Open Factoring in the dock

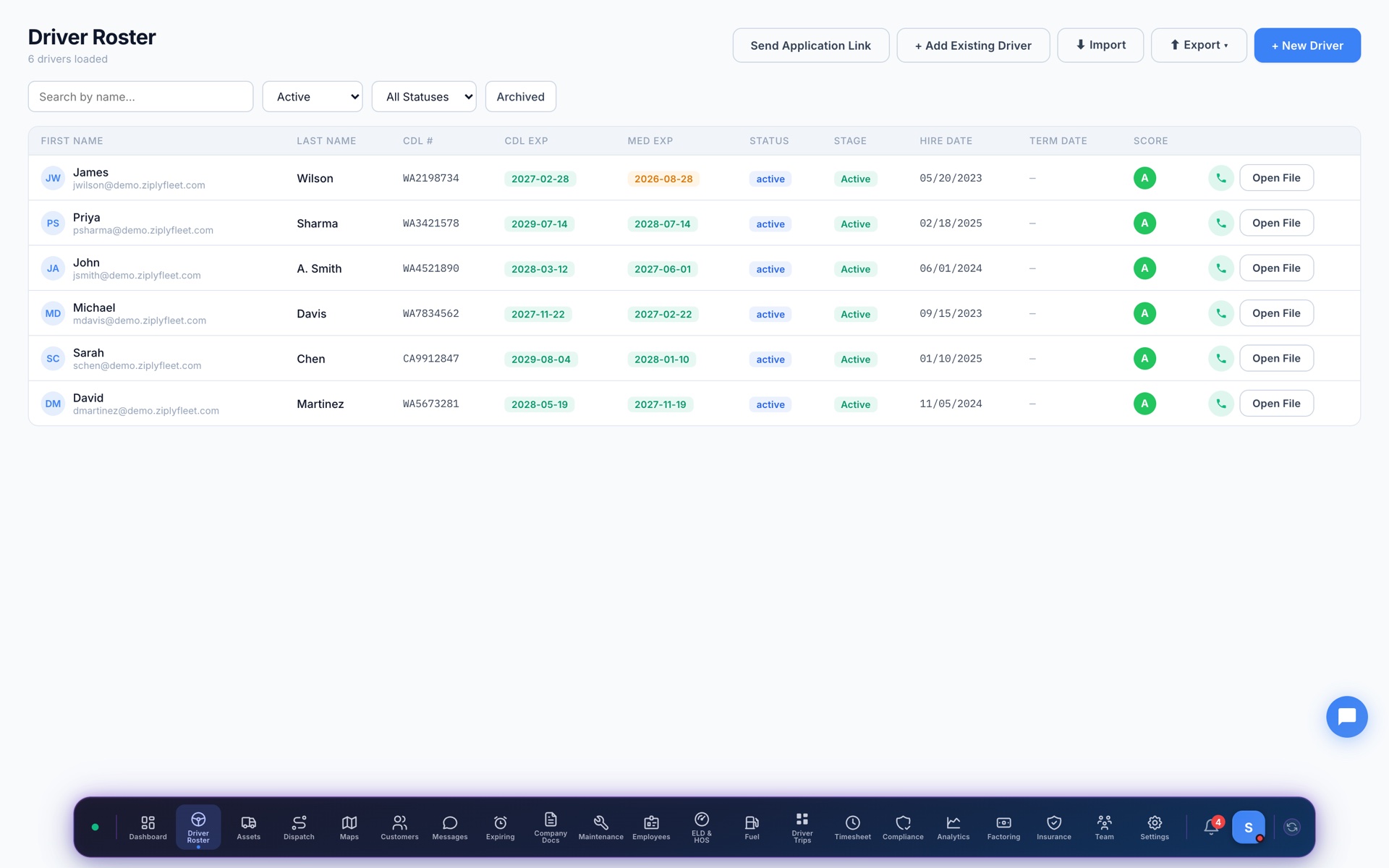(1003, 827)
